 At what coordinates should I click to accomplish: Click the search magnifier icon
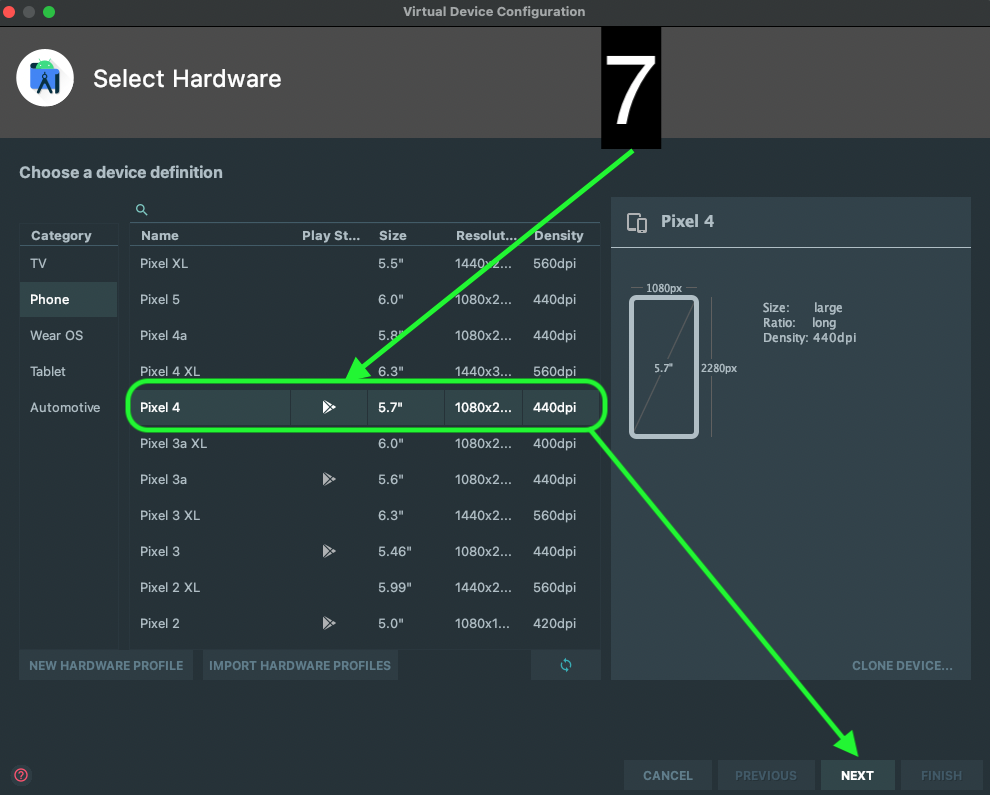(142, 210)
